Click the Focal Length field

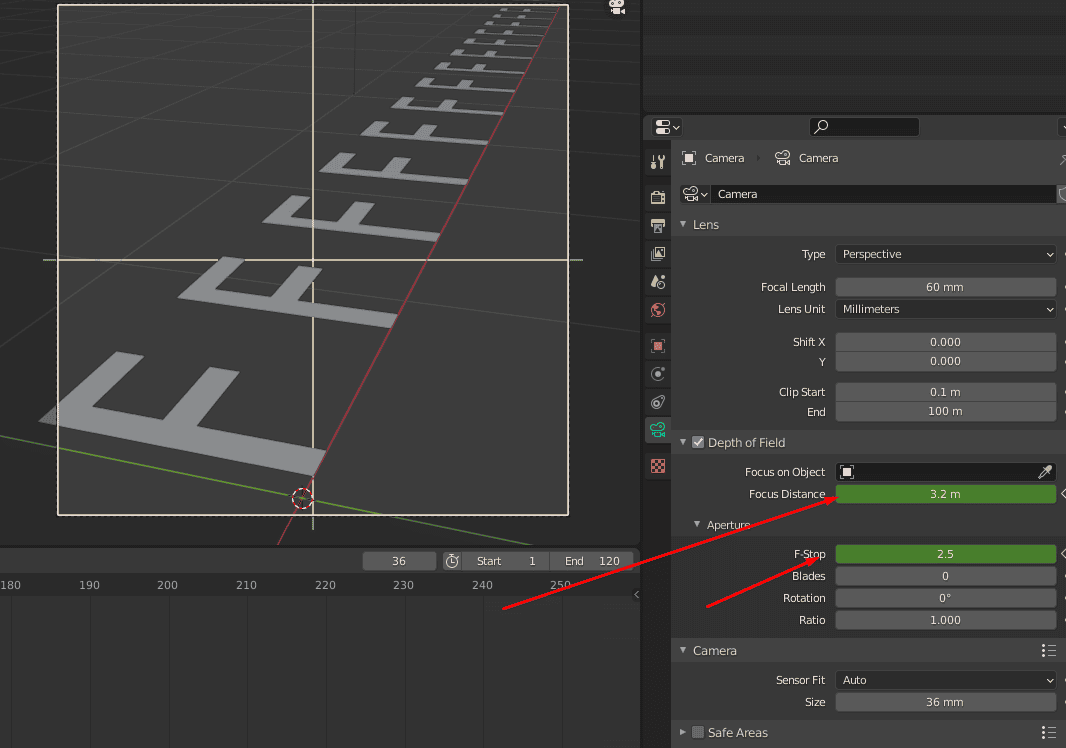tap(945, 287)
